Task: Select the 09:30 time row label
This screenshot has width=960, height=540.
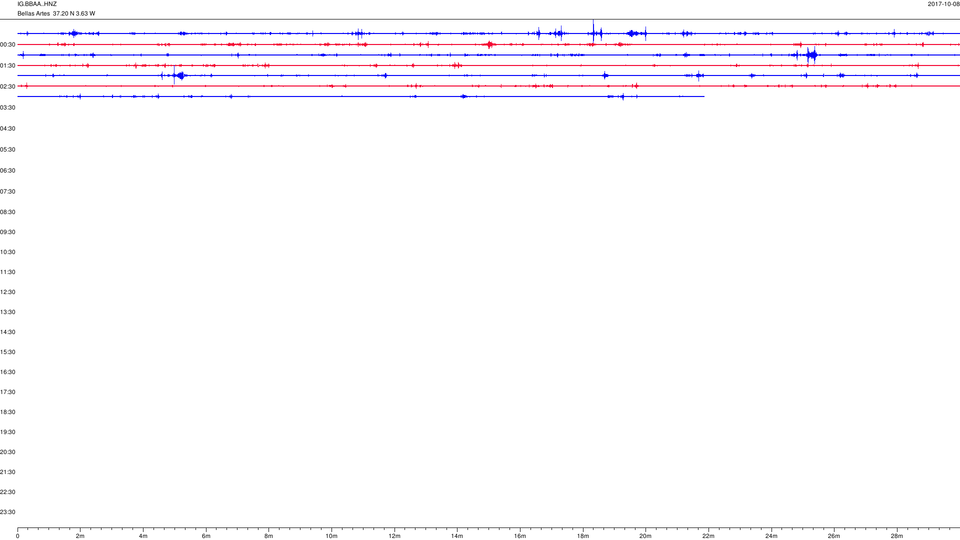Action: [7, 233]
